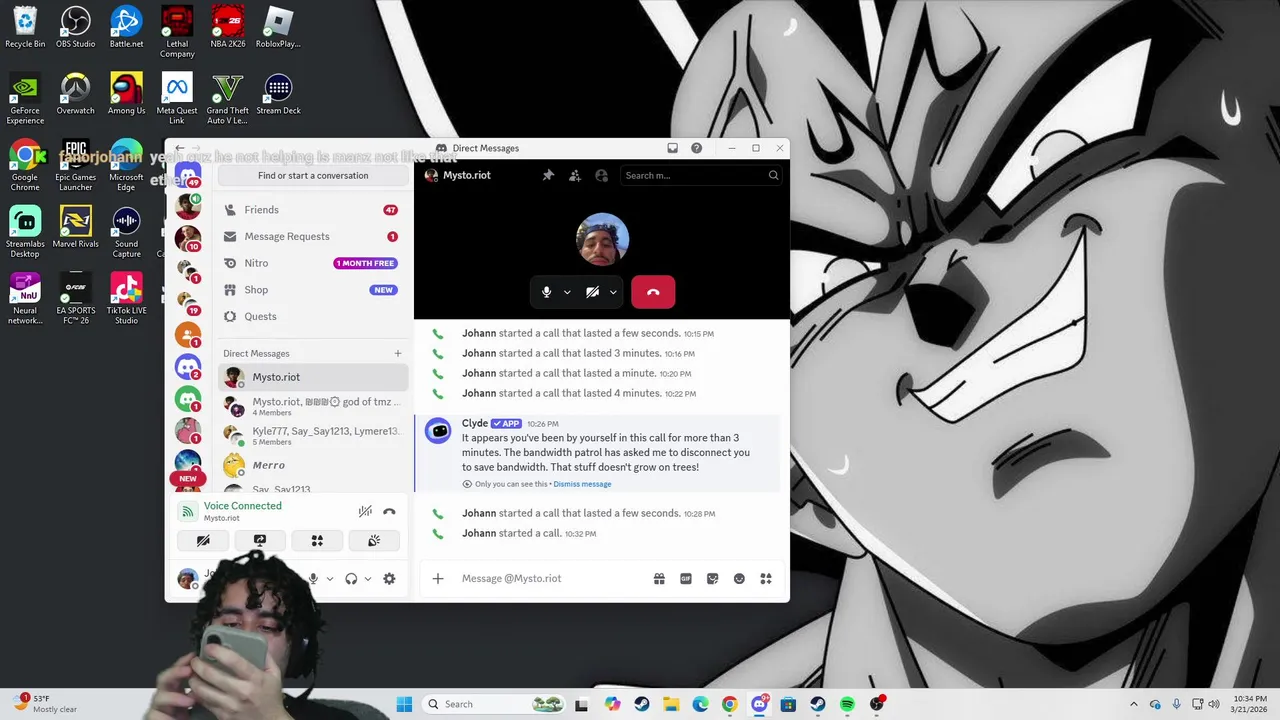Open User Settings gear icon

click(389, 578)
